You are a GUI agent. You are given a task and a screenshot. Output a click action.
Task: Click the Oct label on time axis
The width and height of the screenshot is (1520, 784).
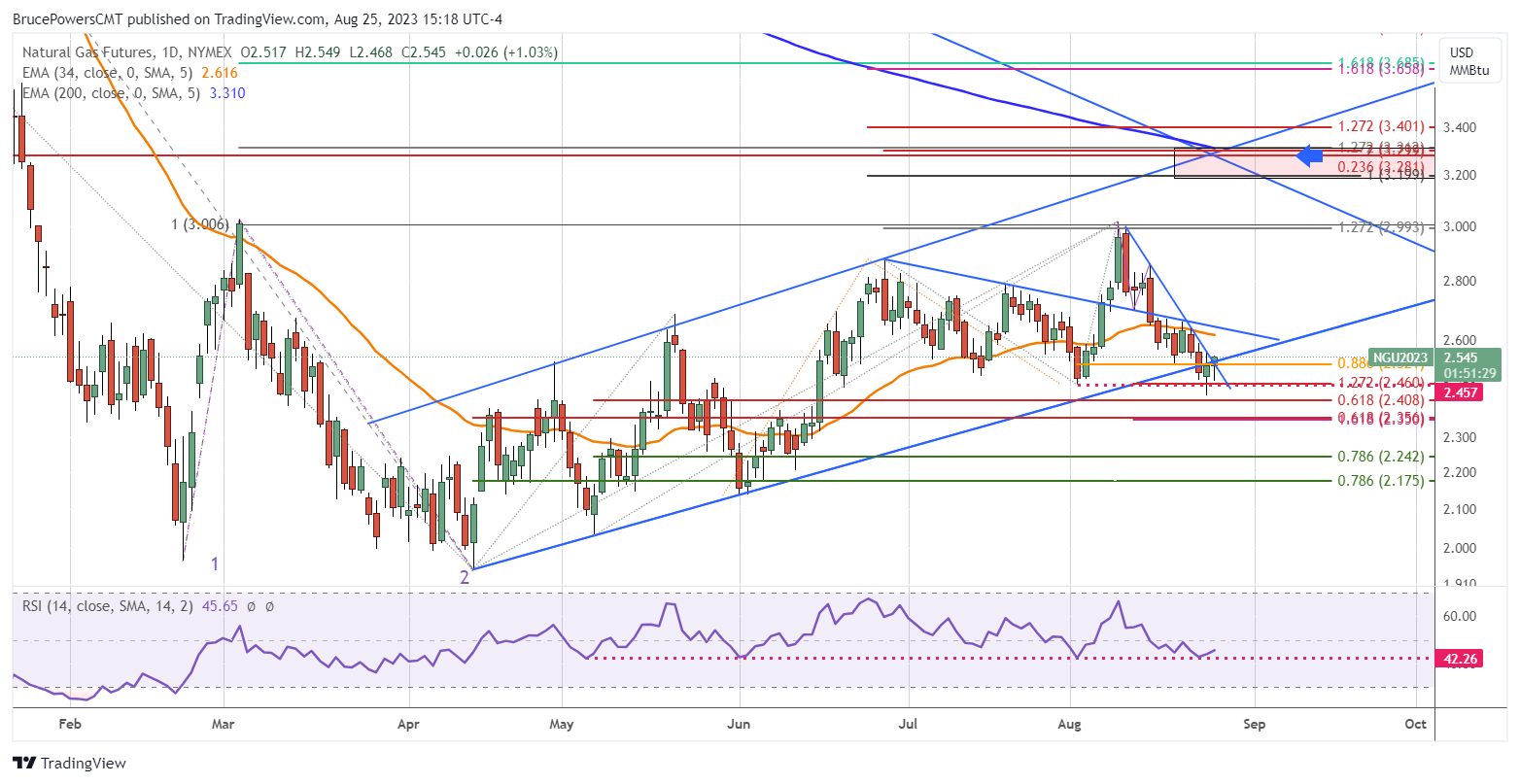[1416, 724]
